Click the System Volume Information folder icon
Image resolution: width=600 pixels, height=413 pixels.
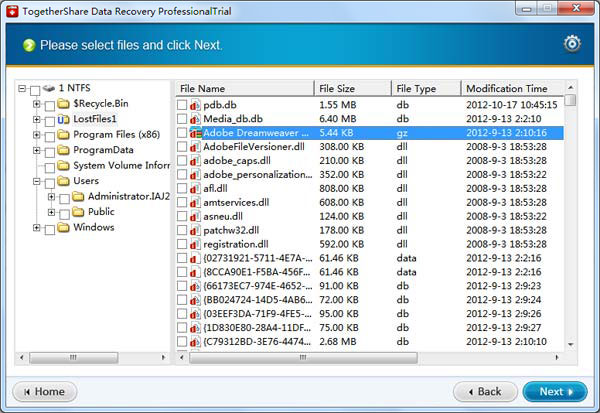[x=63, y=165]
